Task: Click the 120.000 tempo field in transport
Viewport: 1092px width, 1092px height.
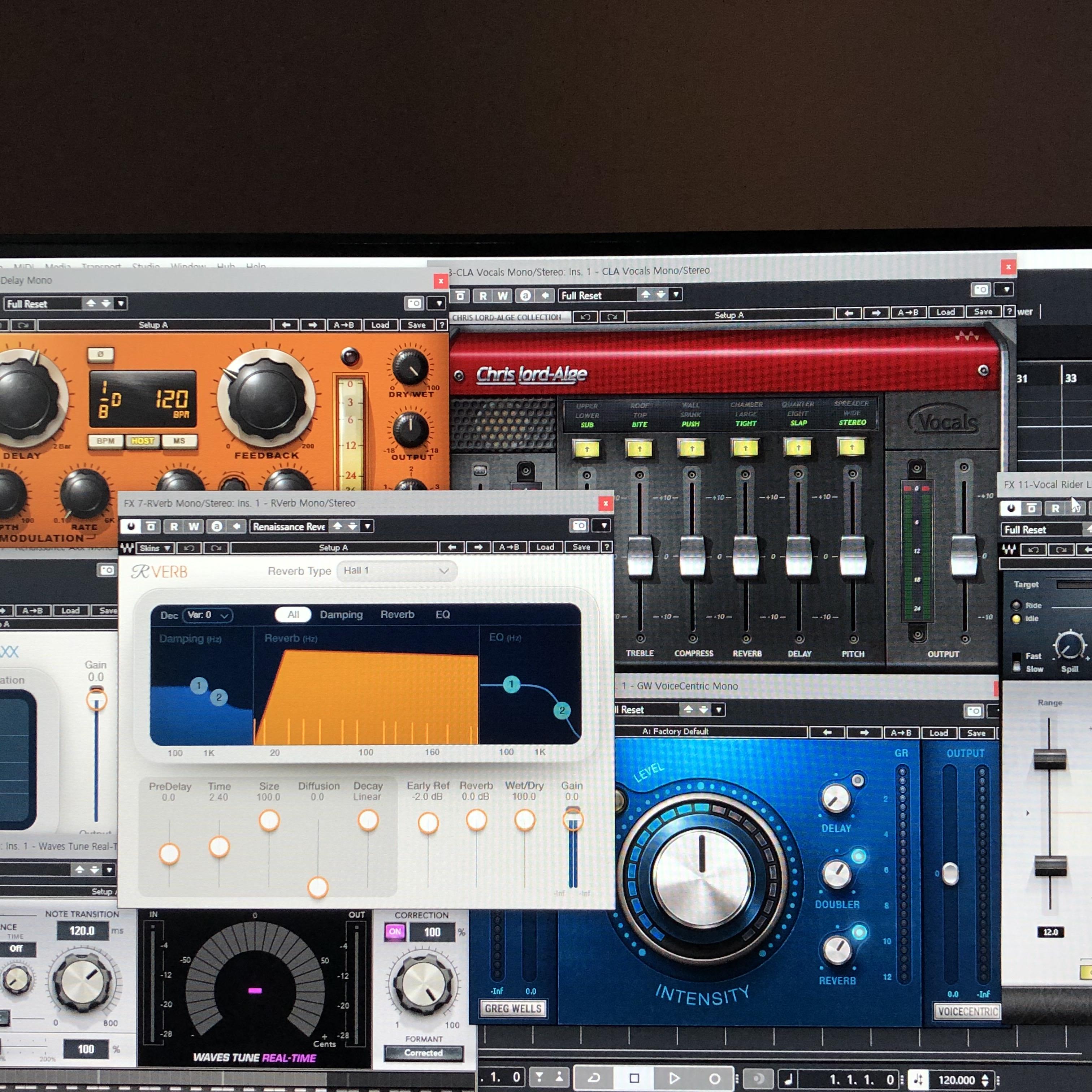Action: (x=956, y=1080)
